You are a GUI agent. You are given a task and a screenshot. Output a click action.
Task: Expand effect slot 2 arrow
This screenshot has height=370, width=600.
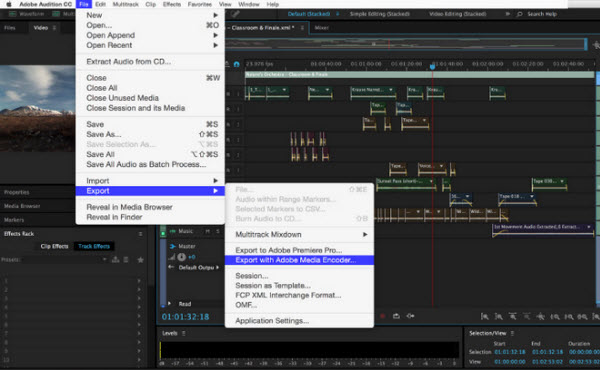(x=139, y=290)
